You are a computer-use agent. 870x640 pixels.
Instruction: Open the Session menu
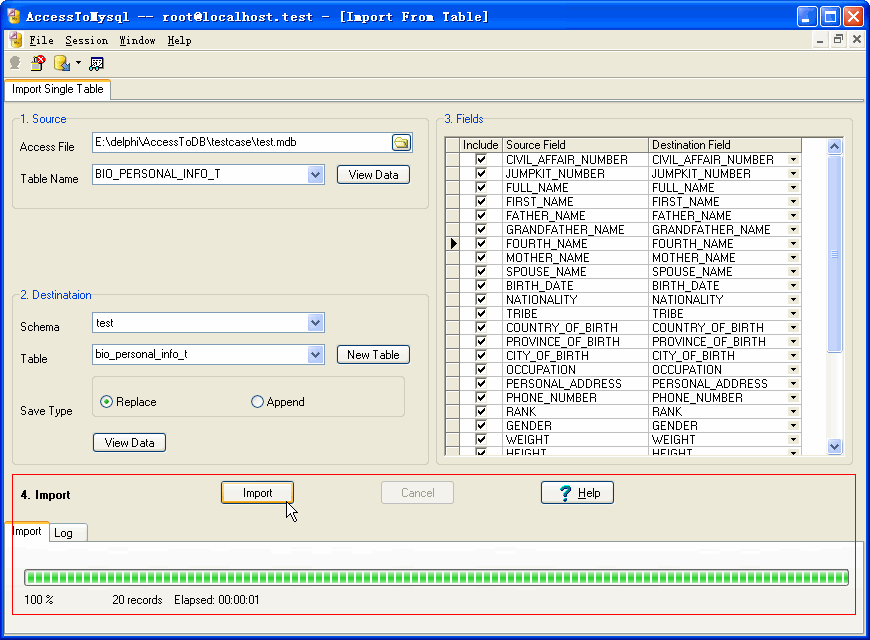pyautogui.click(x=87, y=41)
